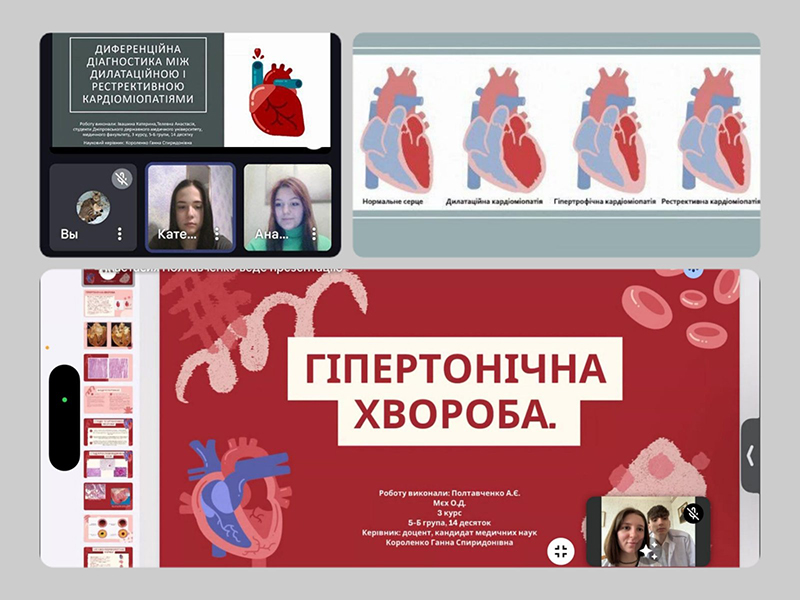Select Ана… participant video tile
Screen dimensions: 800x600
(x=287, y=205)
